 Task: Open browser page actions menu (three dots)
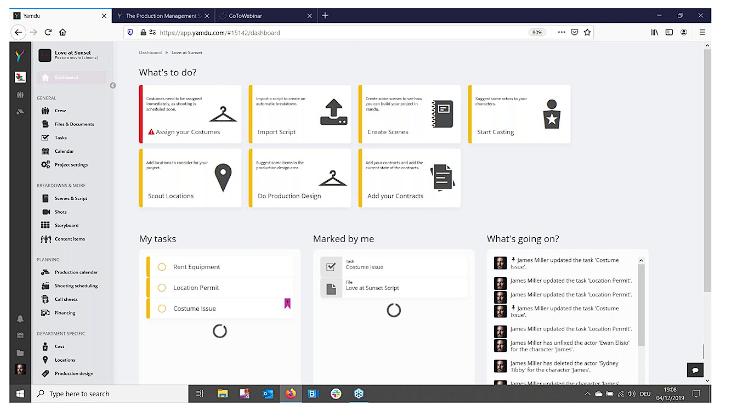[561, 33]
